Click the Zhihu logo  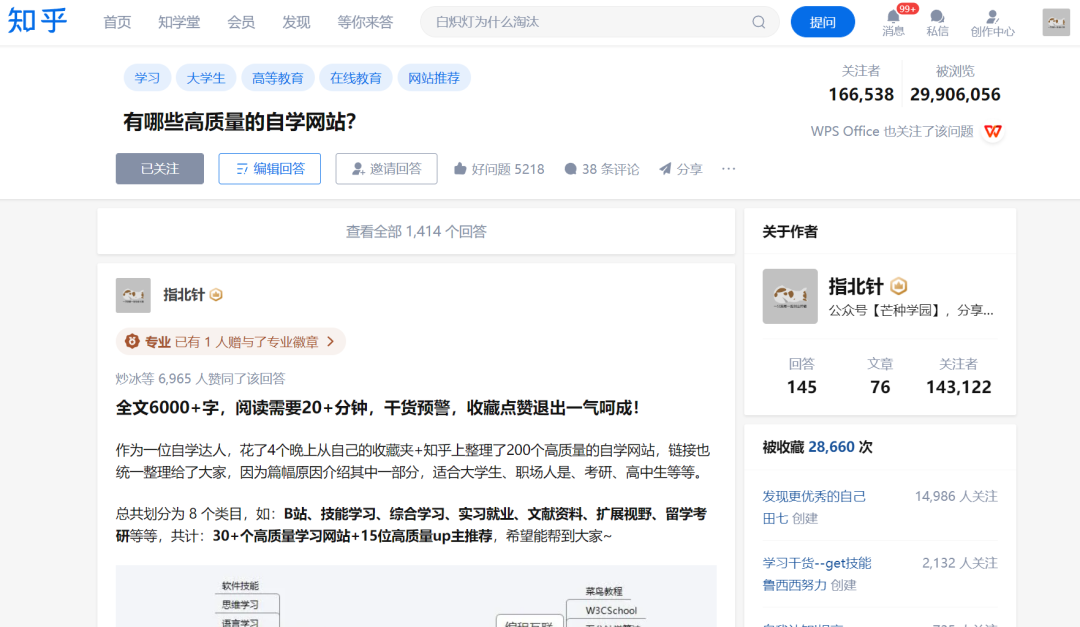point(38,21)
